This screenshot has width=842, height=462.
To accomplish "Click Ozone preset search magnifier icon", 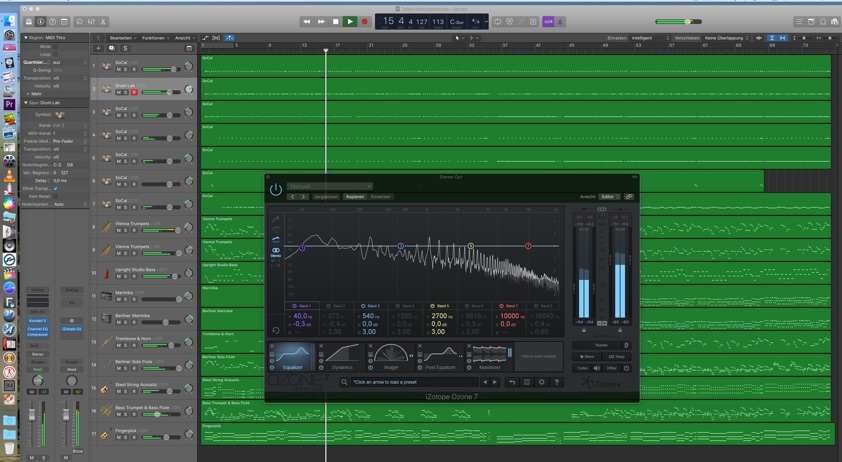I will point(344,382).
